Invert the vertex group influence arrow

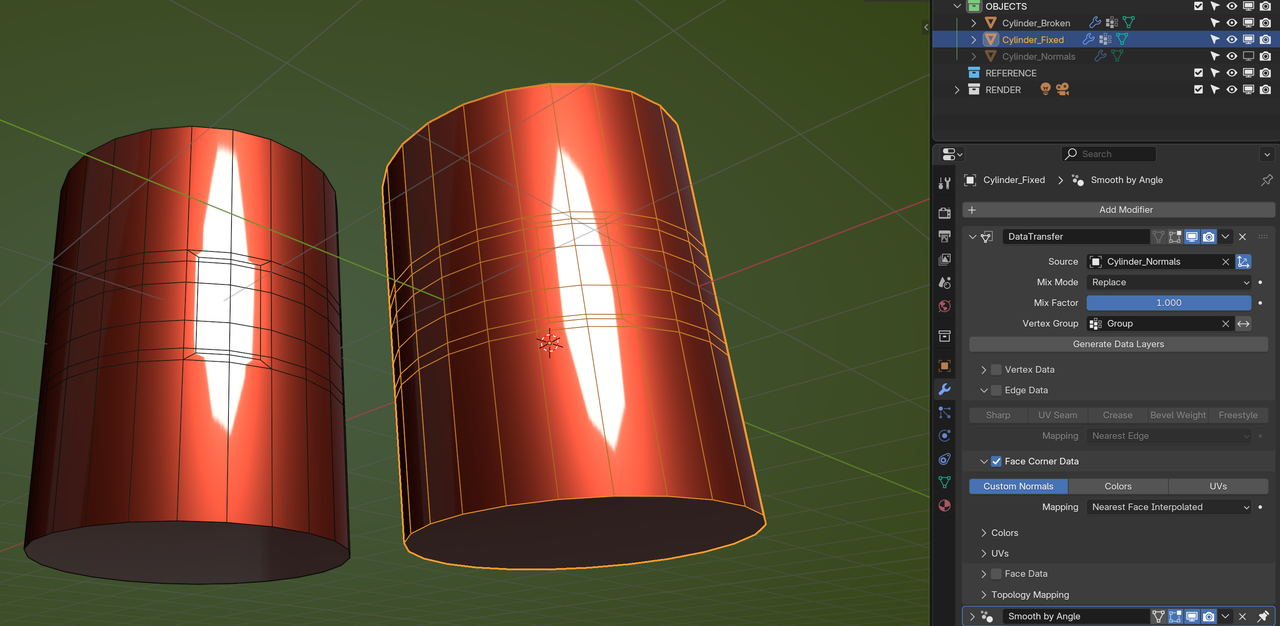pyautogui.click(x=1243, y=324)
